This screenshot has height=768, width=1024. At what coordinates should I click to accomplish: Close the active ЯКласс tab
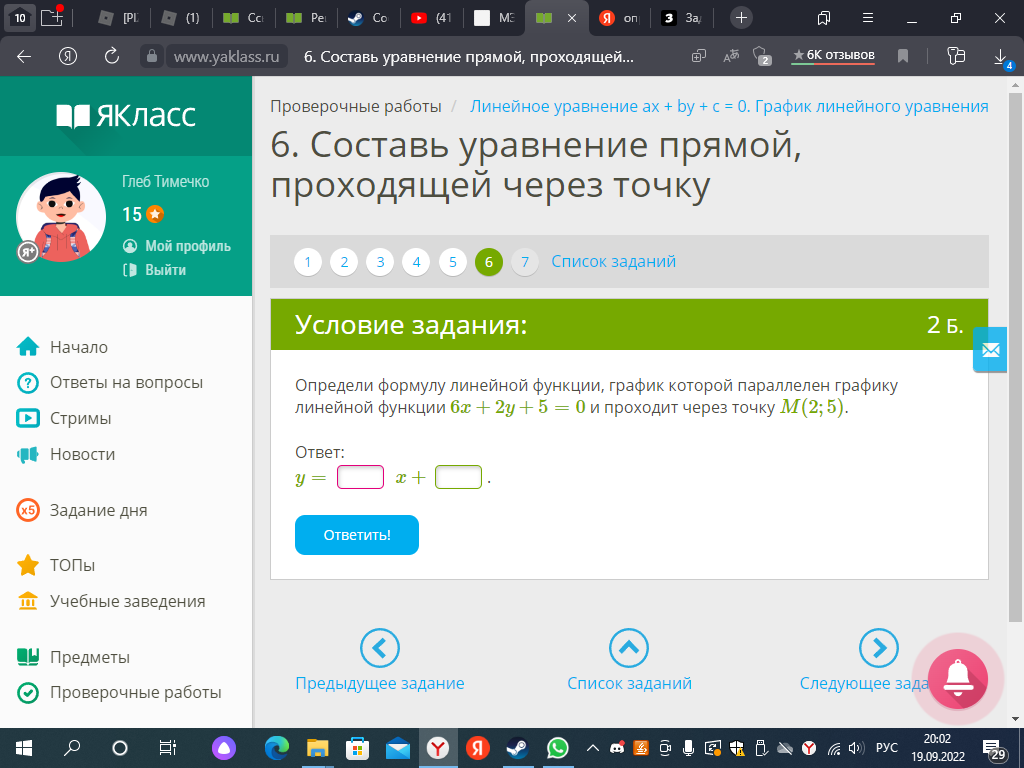(571, 18)
